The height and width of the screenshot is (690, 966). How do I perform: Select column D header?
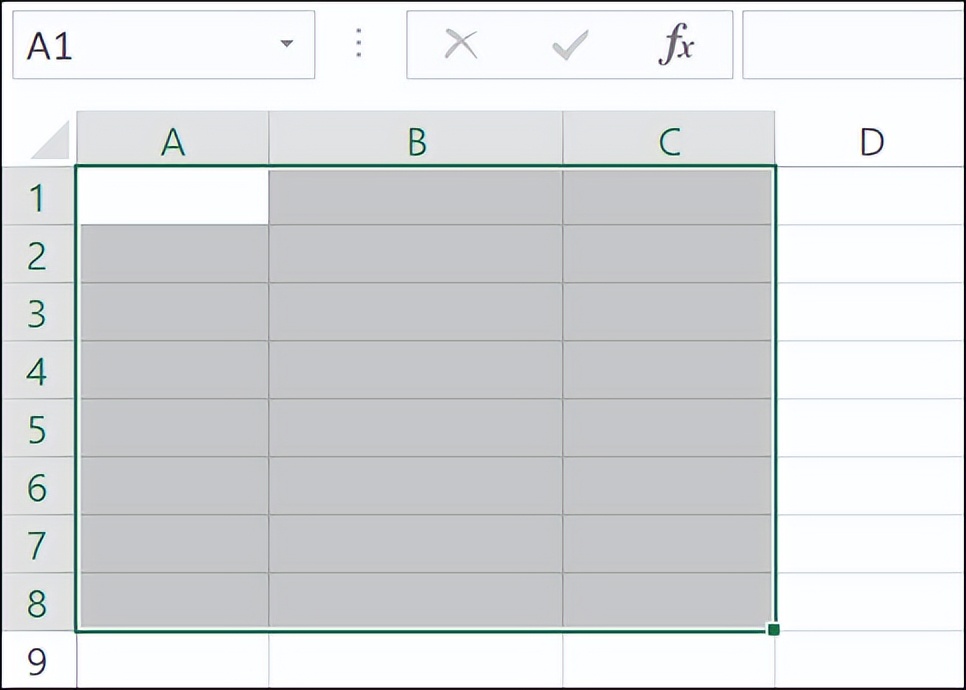coord(871,142)
